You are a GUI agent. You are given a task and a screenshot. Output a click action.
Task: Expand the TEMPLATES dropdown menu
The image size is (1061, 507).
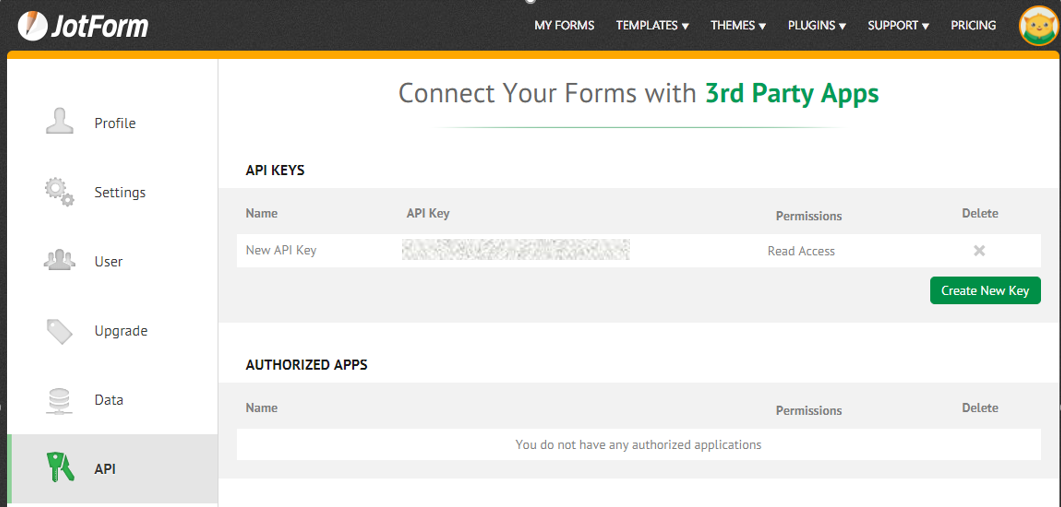point(652,26)
